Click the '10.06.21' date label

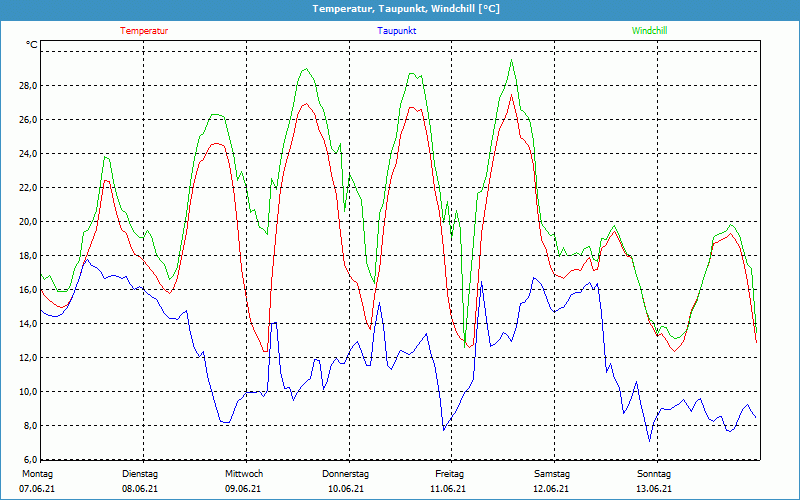(x=346, y=489)
